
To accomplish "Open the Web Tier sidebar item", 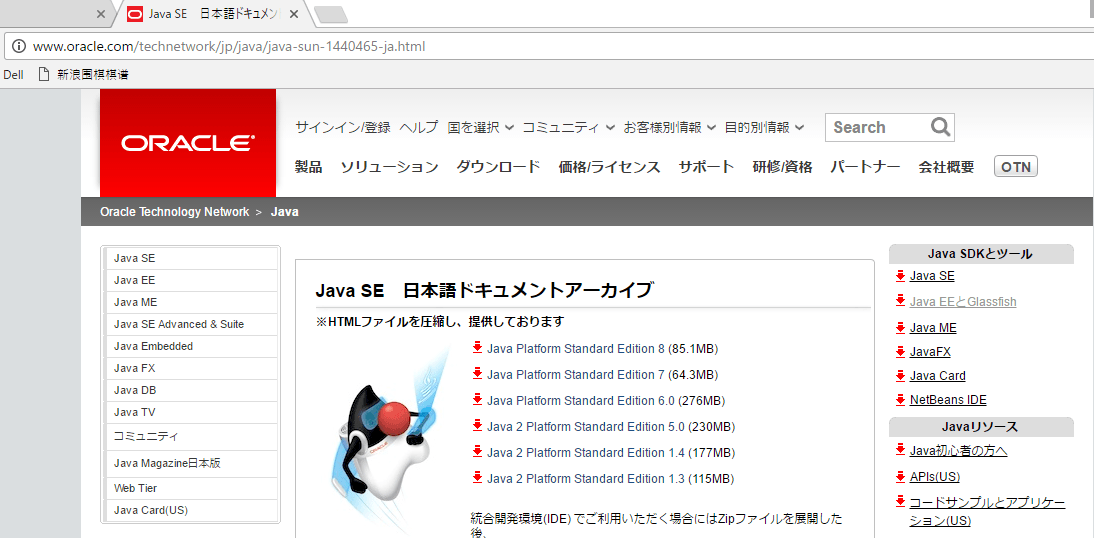I will pos(191,488).
